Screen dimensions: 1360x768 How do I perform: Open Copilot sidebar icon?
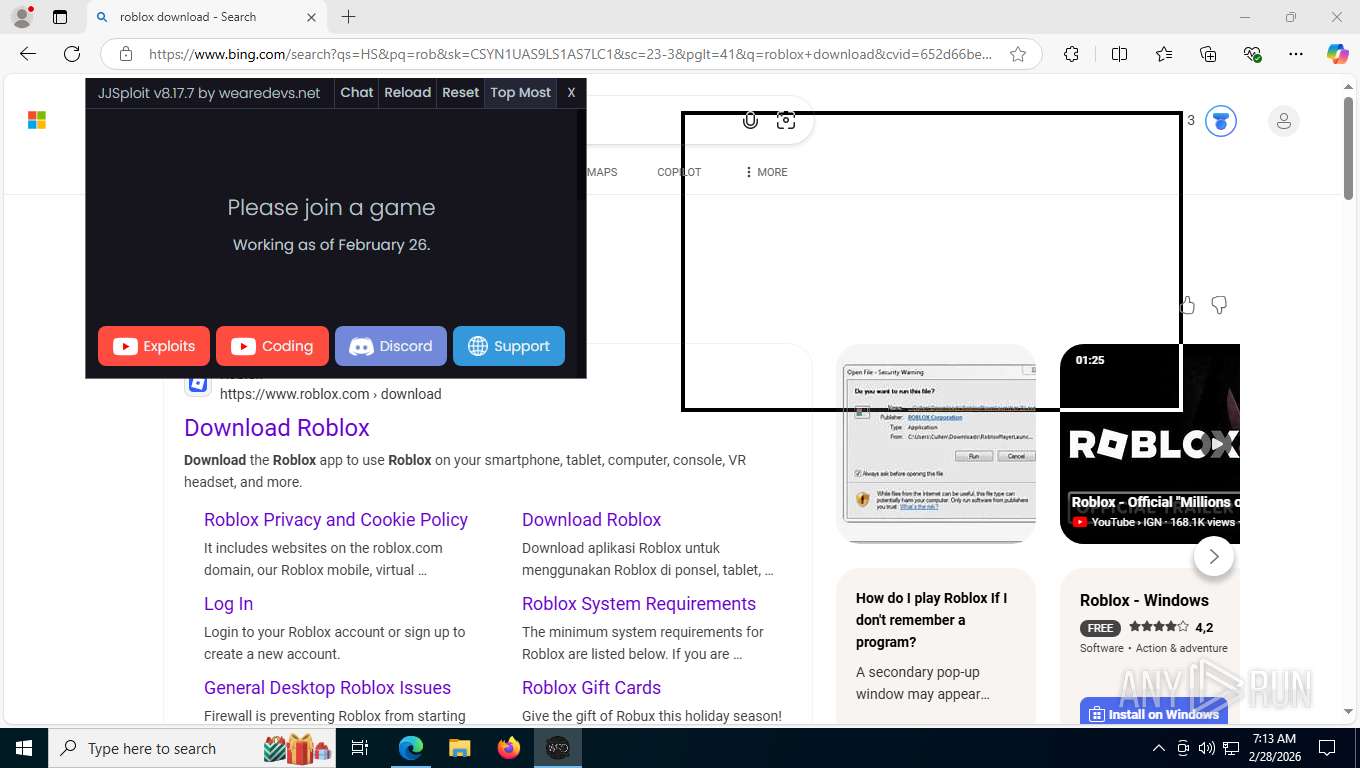(1337, 54)
